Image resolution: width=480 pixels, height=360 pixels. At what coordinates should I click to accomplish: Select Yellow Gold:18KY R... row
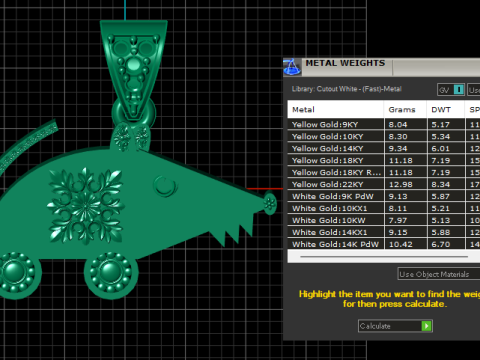(x=384, y=172)
